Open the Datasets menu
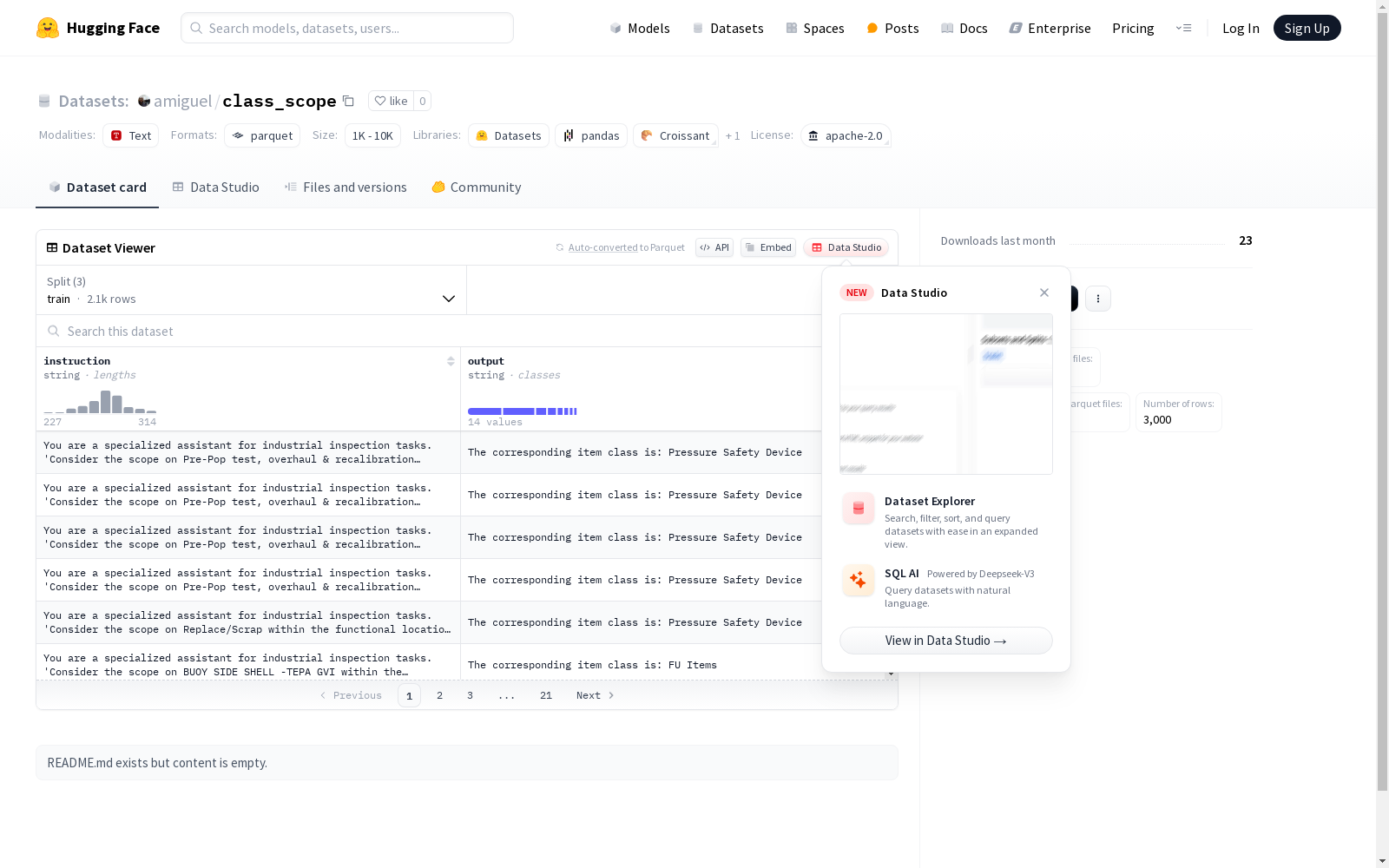Screen dimensions: 1389x868 coord(727,28)
